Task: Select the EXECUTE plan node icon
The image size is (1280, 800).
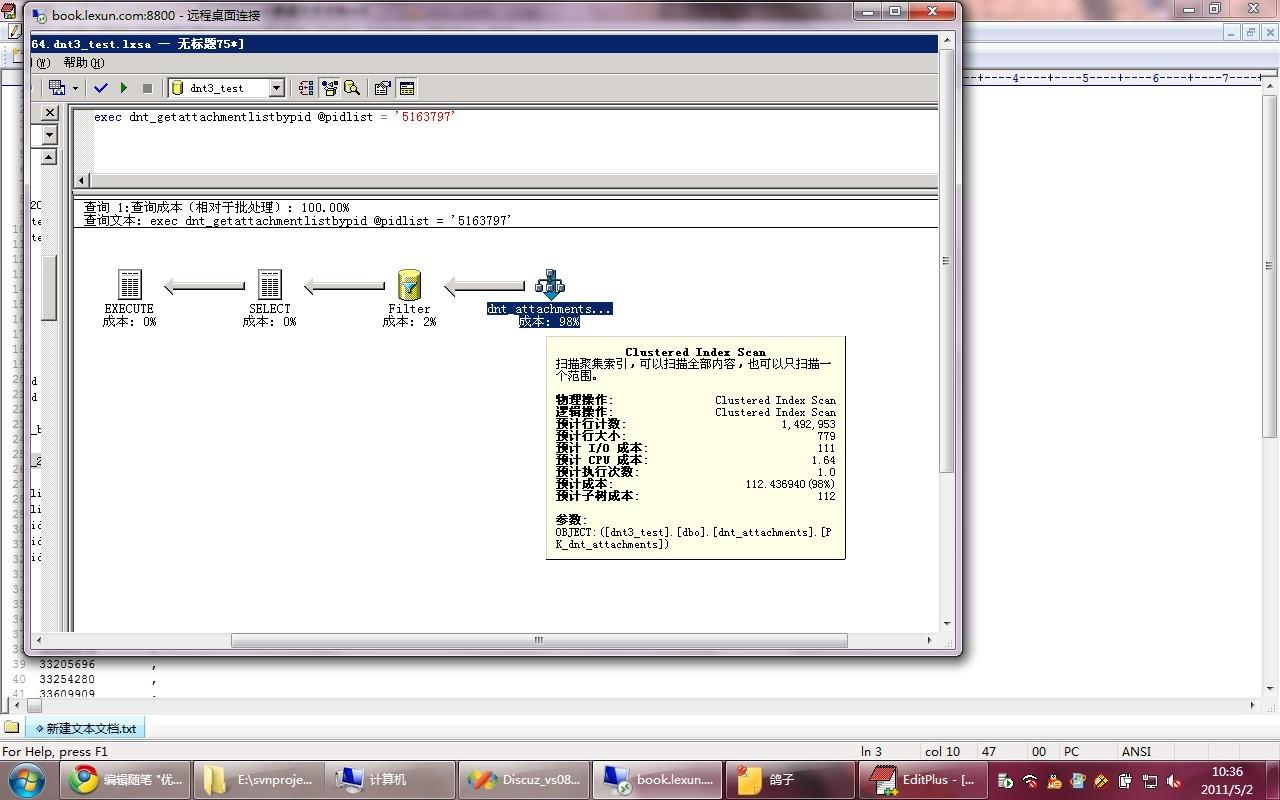Action: (x=129, y=285)
